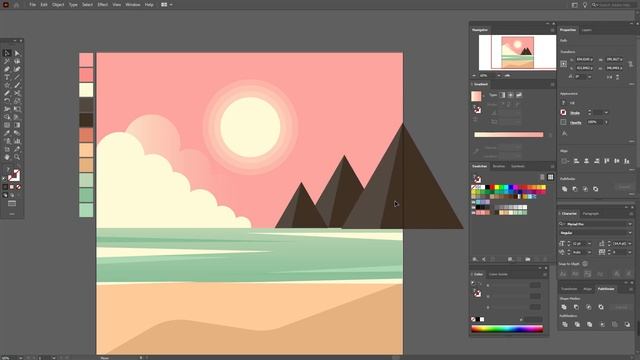Screen dimensions: 640x360
Task: Open the font size dropdown arrow
Action: click(589, 244)
